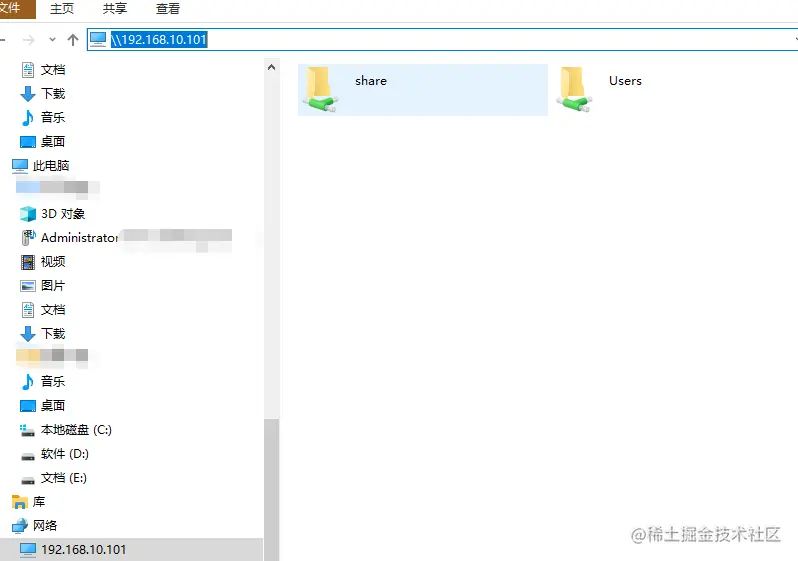
Task: Click the 音乐 note icon under 此电脑
Action: [x=28, y=382]
